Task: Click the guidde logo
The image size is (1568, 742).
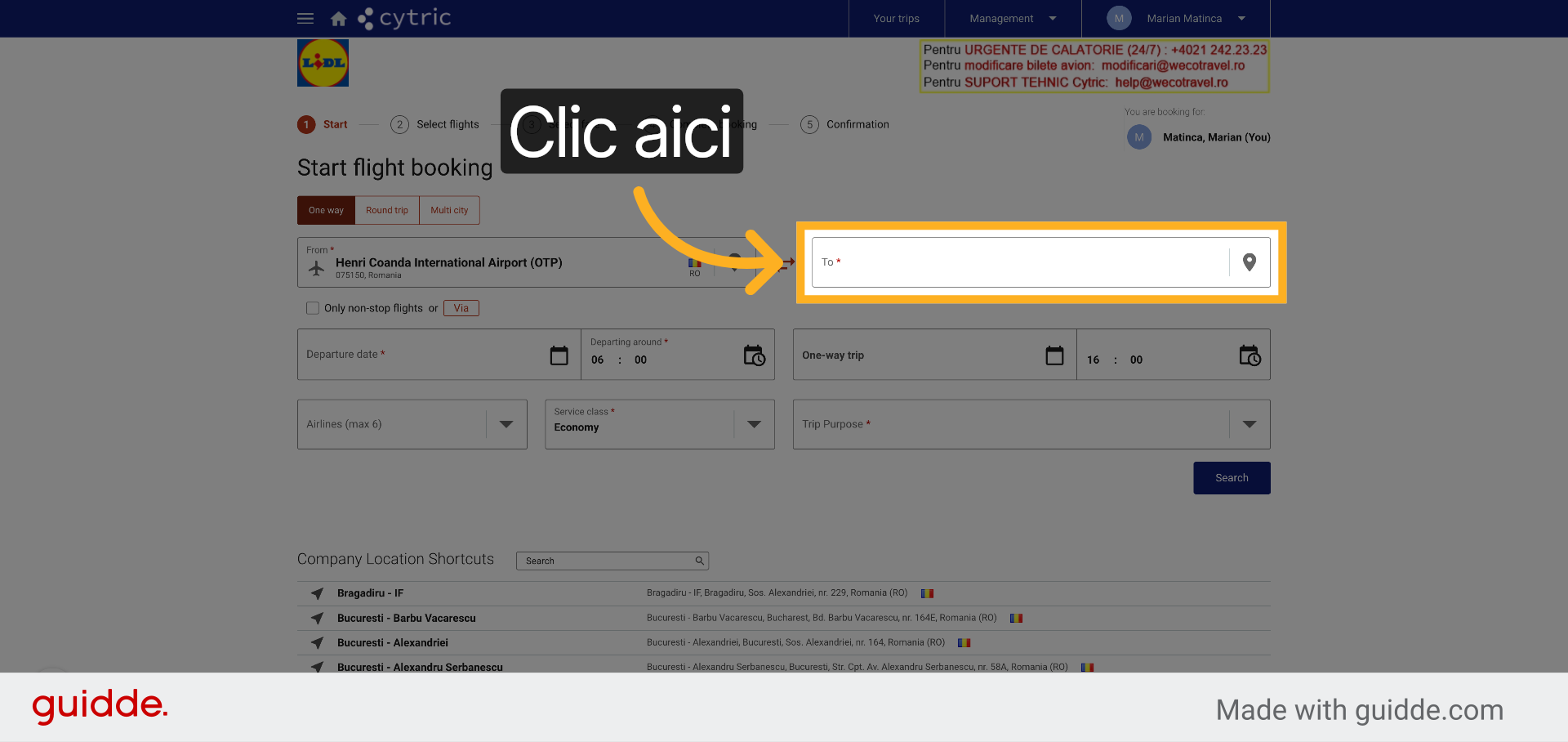Action: (100, 705)
